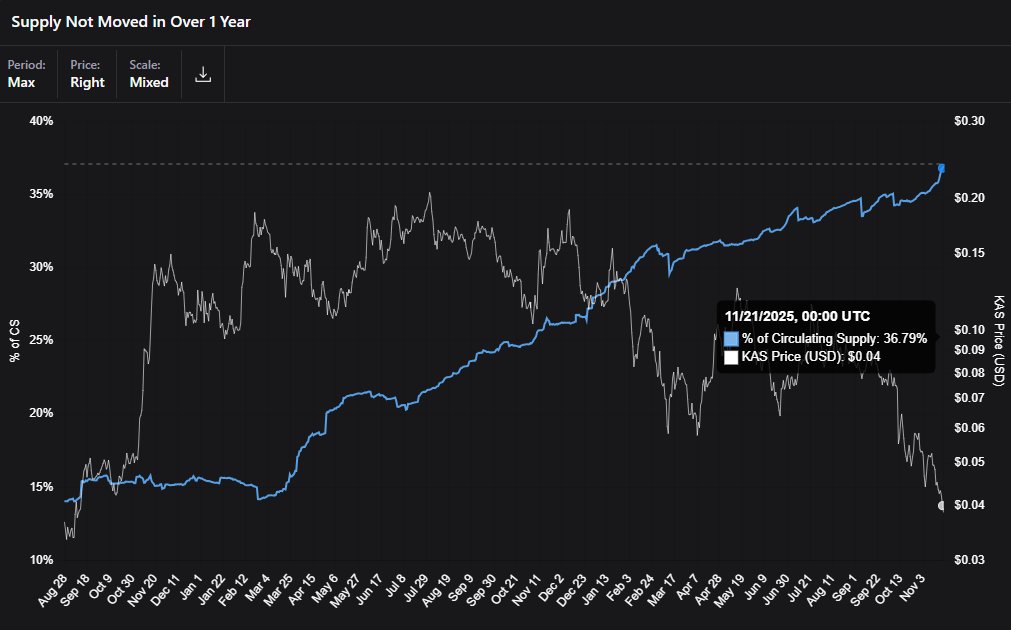Viewport: 1011px width, 630px height.
Task: Click the $0.10 right axis label
Action: tap(969, 330)
